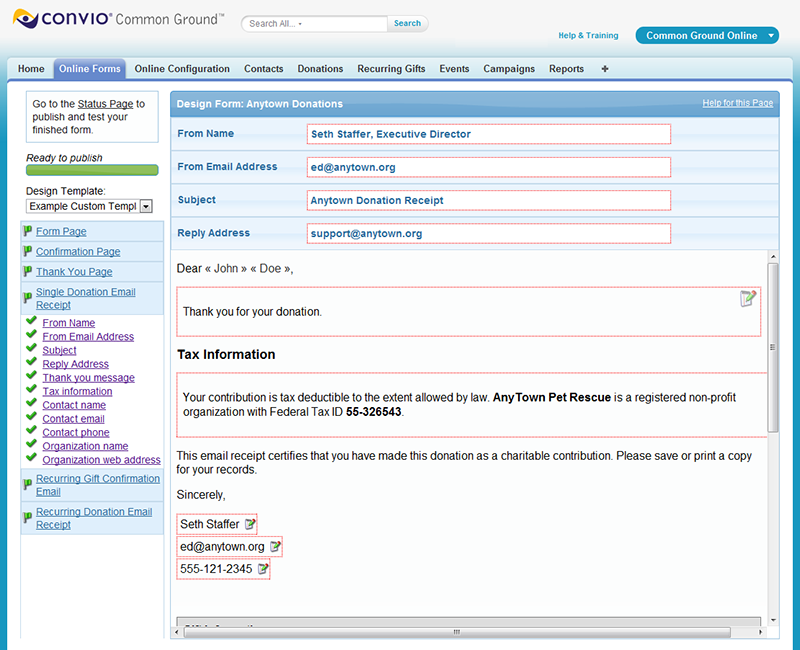This screenshot has height=650, width=800.
Task: Click green checkmark beside Contact phone
Action: click(x=32, y=432)
